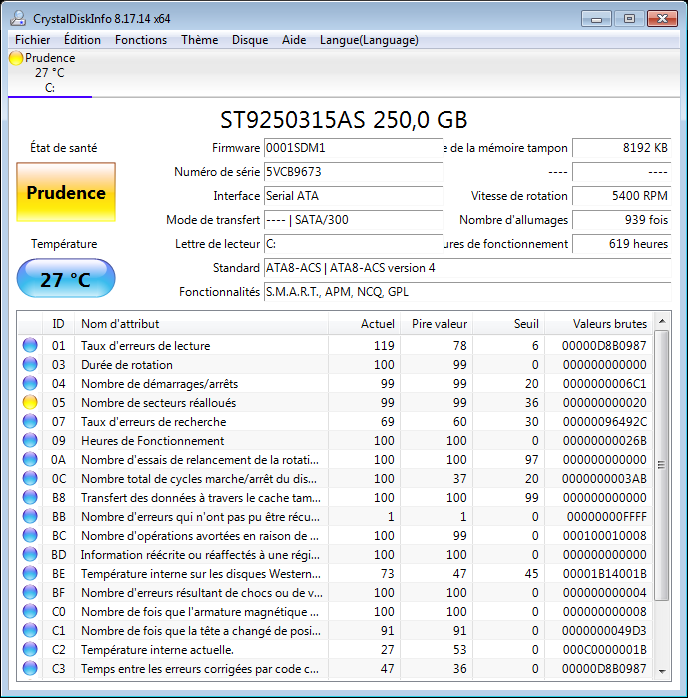The image size is (688, 698).
Task: Open the Langue(Language) menu
Action: coord(369,40)
